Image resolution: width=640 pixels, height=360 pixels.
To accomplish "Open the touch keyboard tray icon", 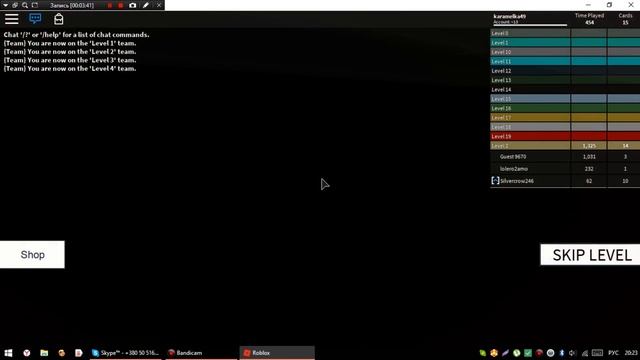I will (597, 353).
